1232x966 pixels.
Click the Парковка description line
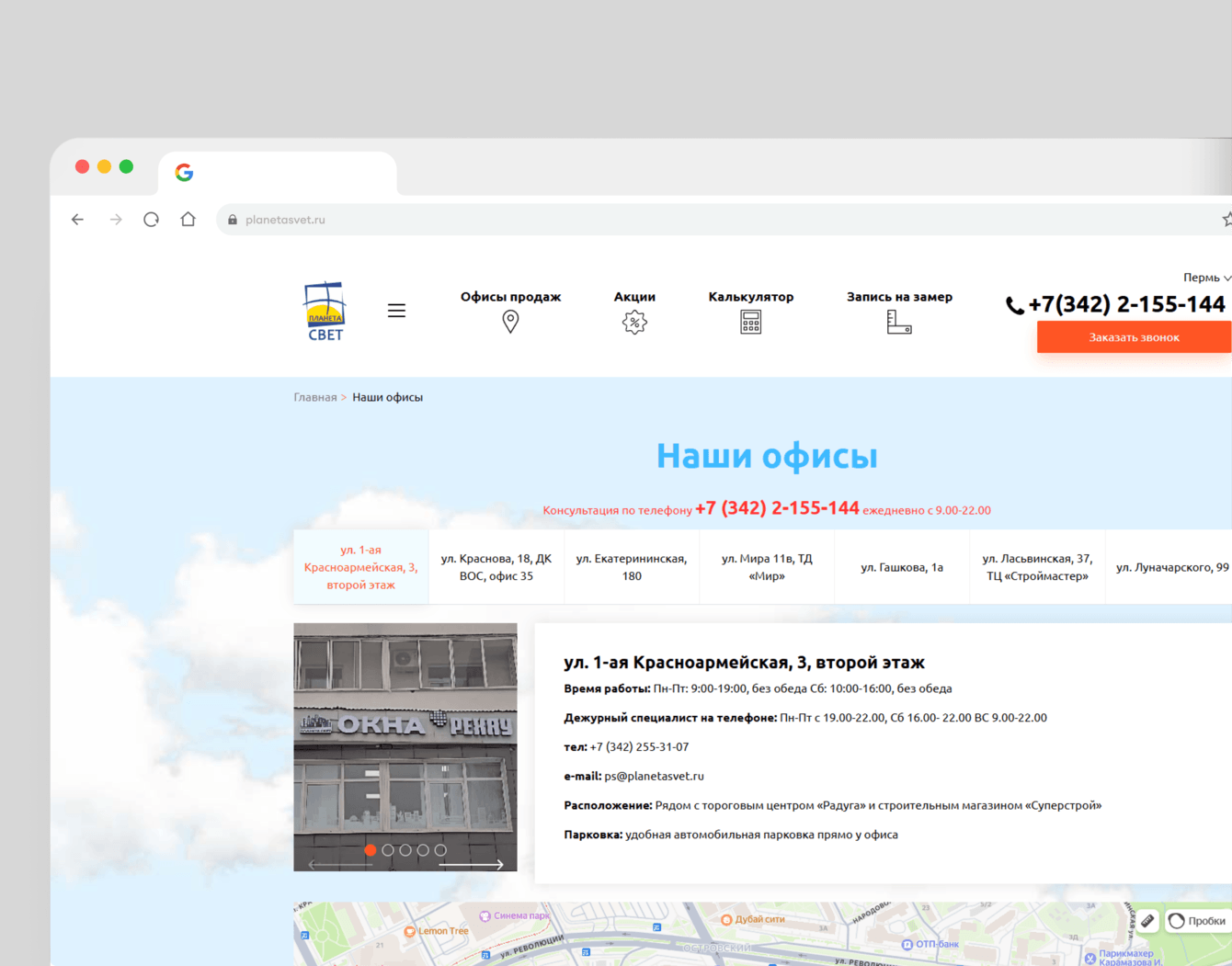point(731,835)
